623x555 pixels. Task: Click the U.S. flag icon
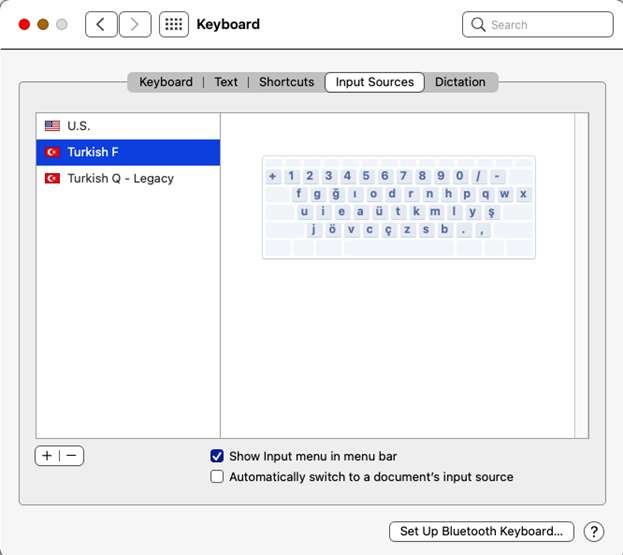52,126
